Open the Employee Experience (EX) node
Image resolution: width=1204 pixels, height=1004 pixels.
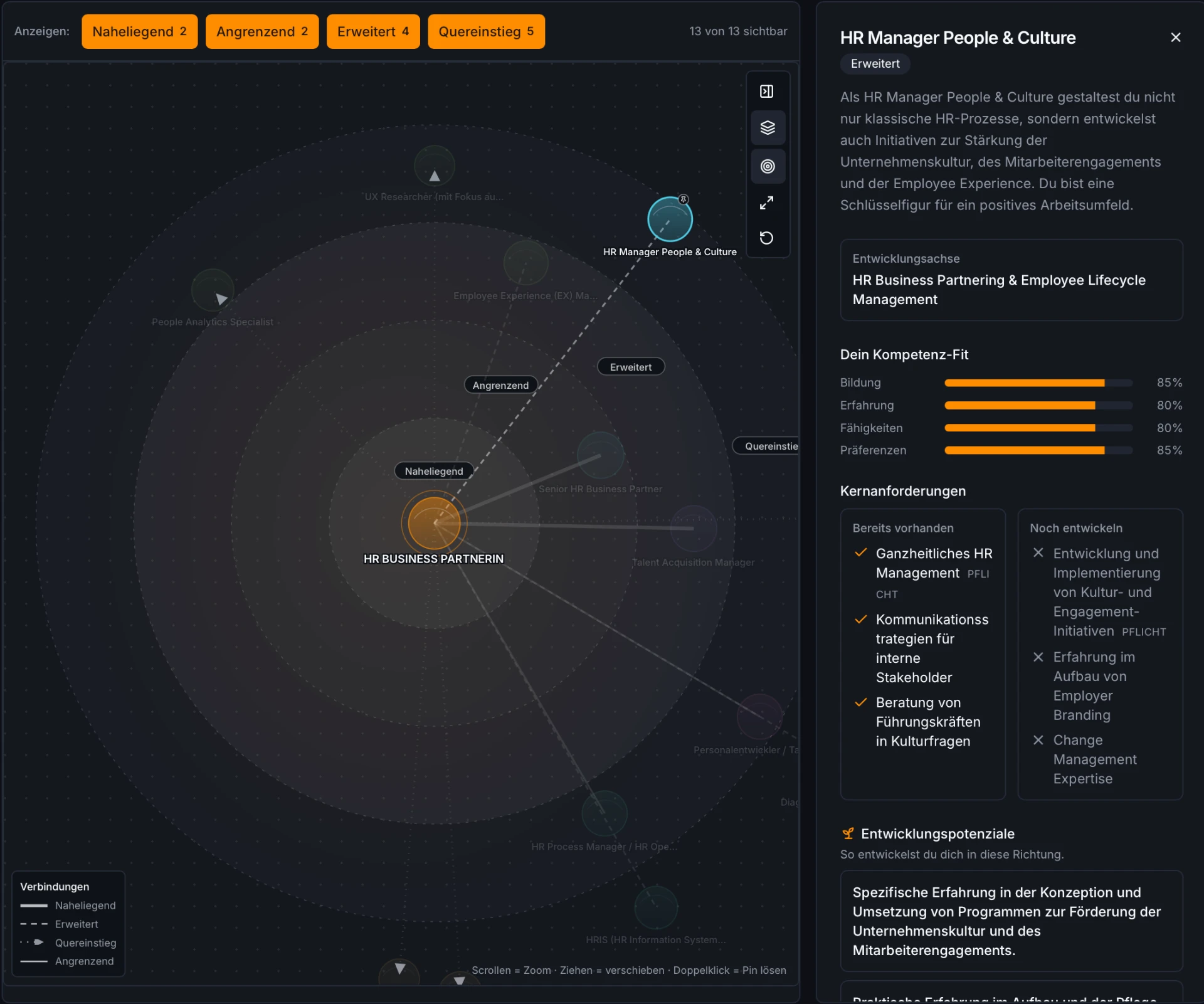[525, 263]
